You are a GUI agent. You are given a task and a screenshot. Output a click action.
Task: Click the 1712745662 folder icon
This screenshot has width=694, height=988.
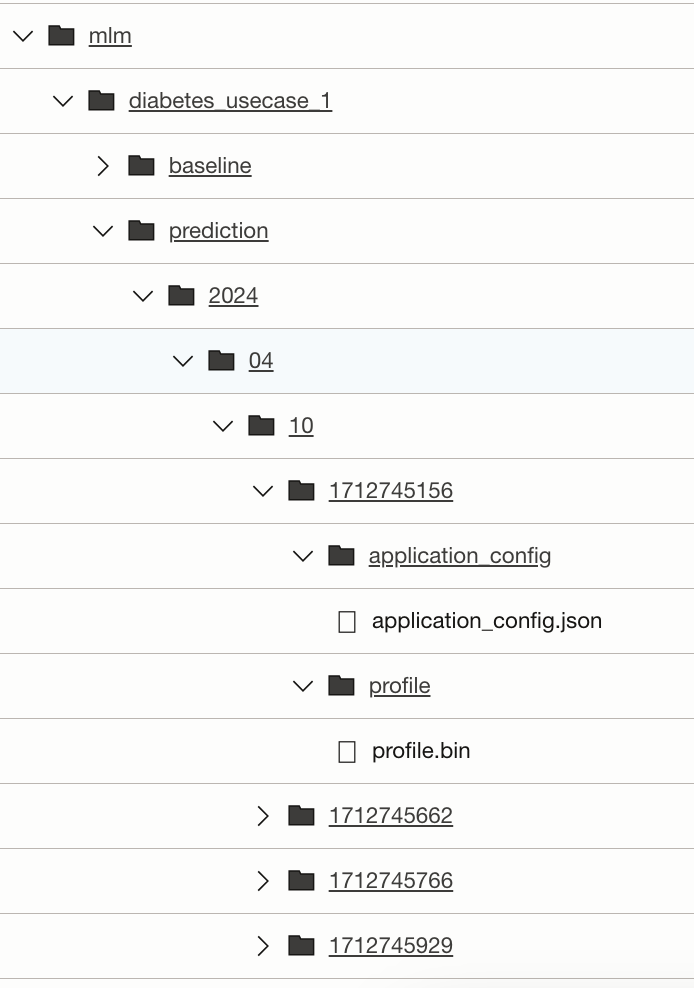(301, 815)
